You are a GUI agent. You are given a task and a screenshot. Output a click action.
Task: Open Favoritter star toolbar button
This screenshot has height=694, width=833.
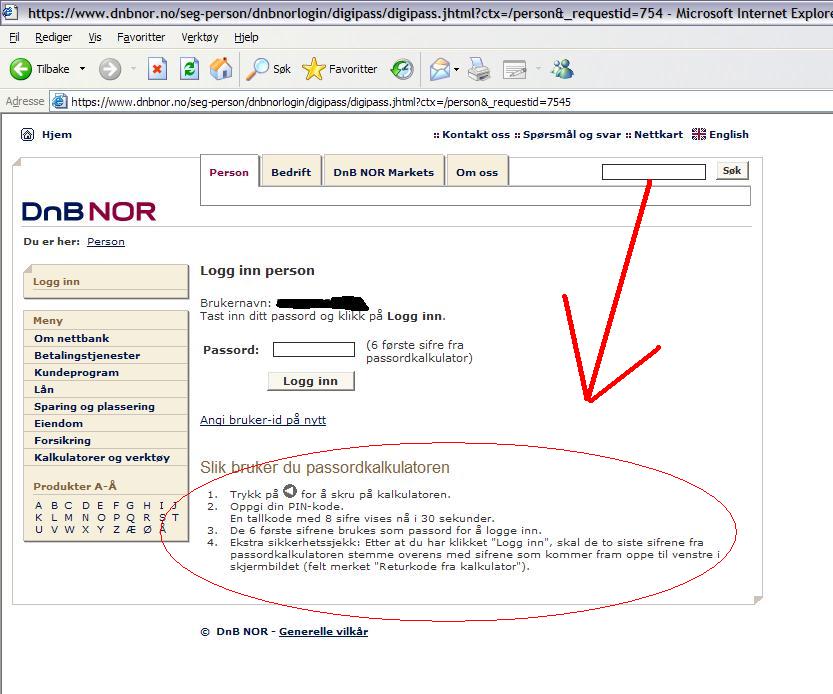click(340, 69)
